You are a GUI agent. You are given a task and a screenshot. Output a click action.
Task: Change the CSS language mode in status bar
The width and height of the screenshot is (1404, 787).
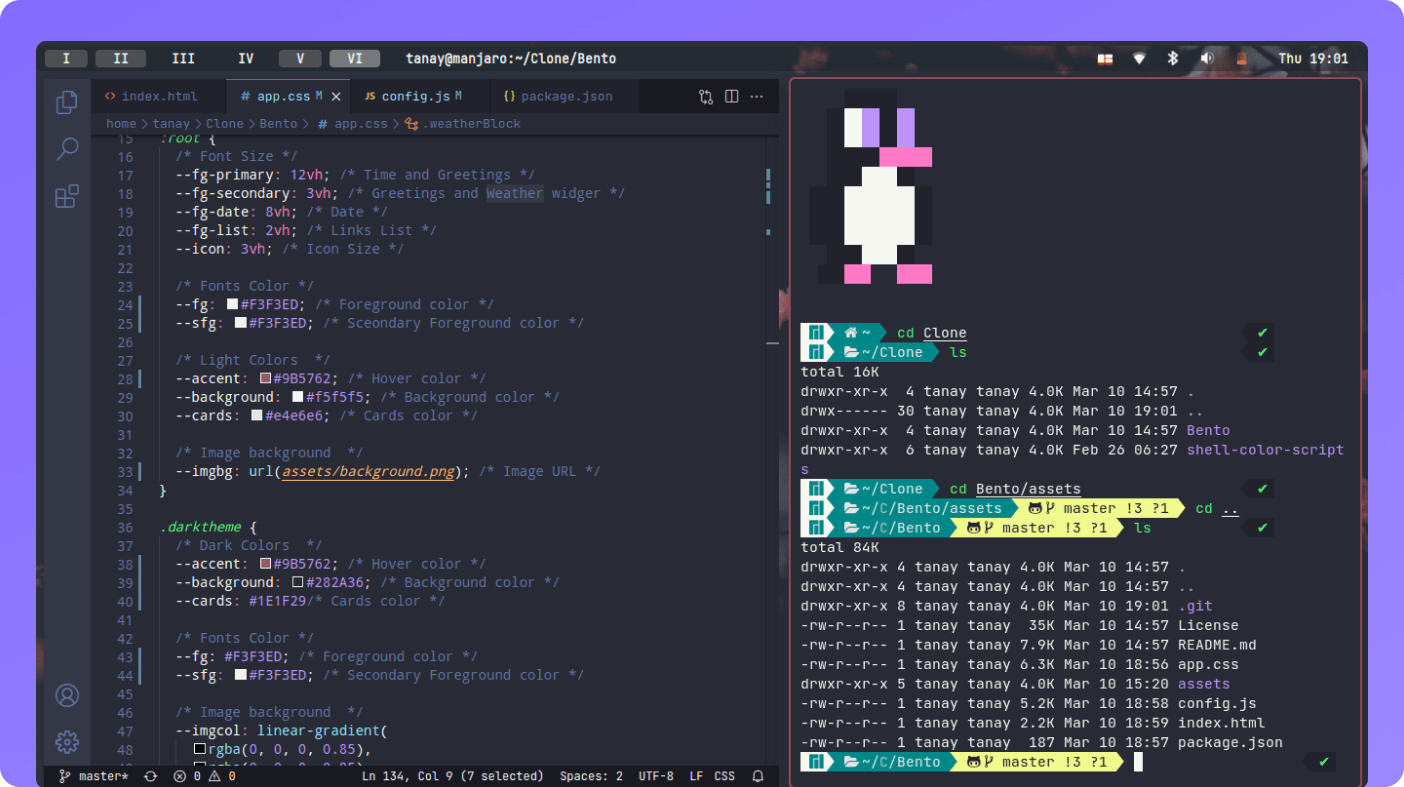pos(724,776)
